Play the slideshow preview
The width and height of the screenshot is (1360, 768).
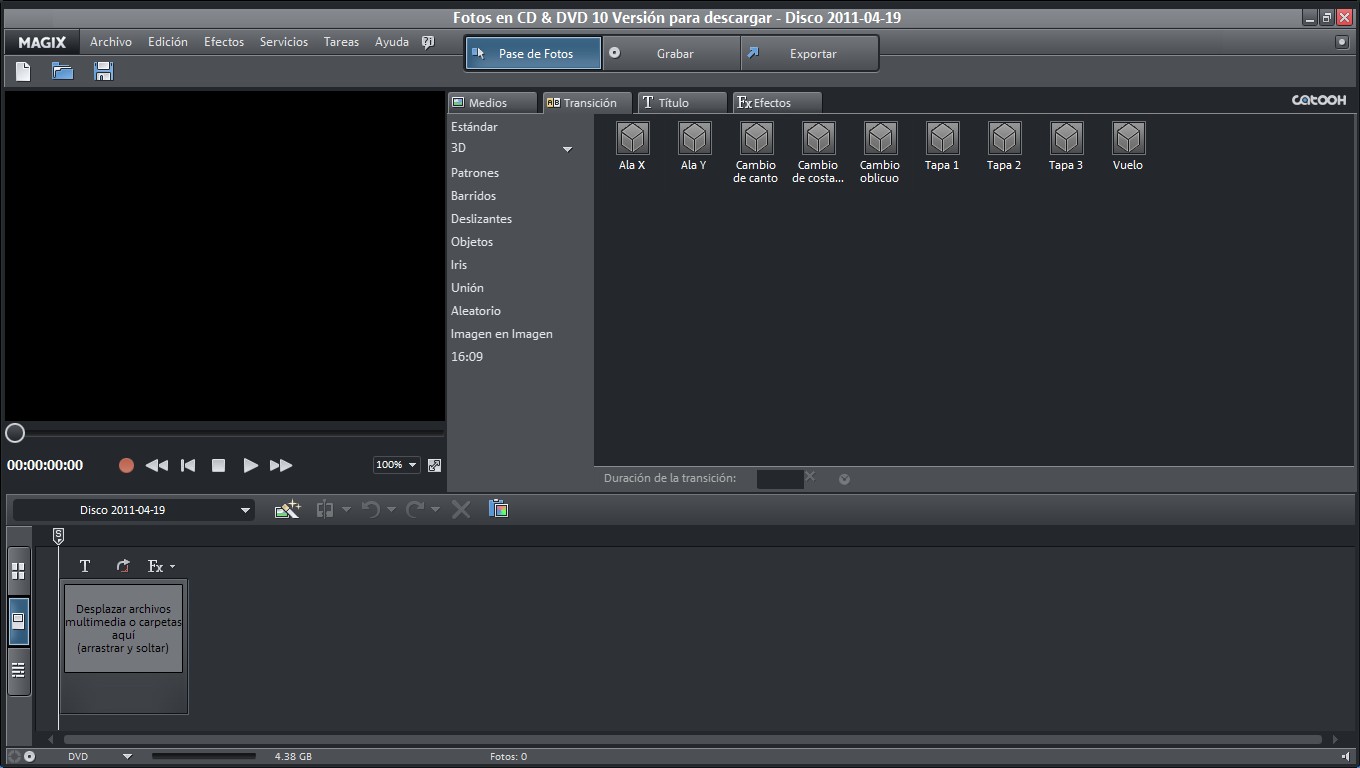coord(250,465)
